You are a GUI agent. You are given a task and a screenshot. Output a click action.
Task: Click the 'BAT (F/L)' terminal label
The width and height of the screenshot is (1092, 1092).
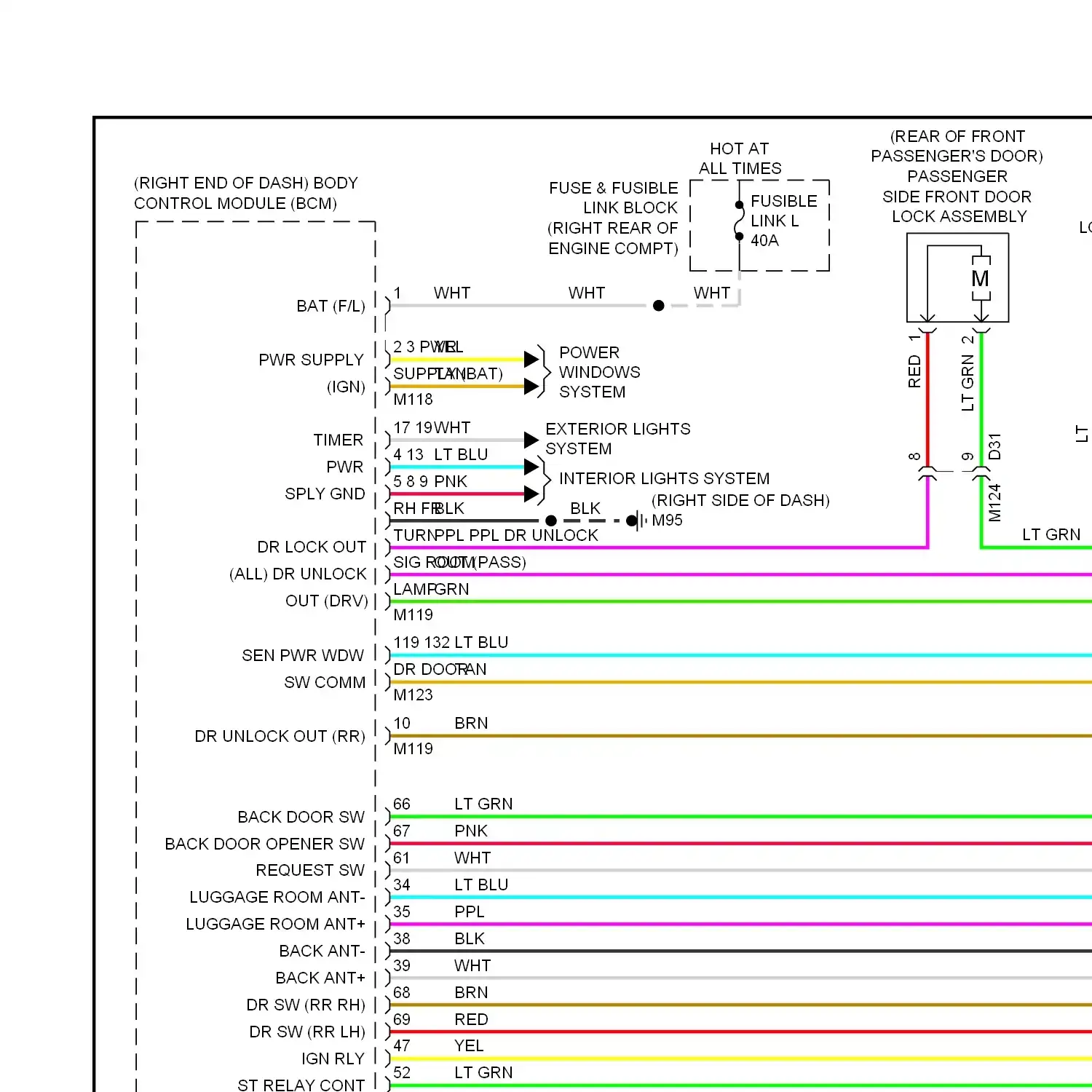[x=331, y=306]
